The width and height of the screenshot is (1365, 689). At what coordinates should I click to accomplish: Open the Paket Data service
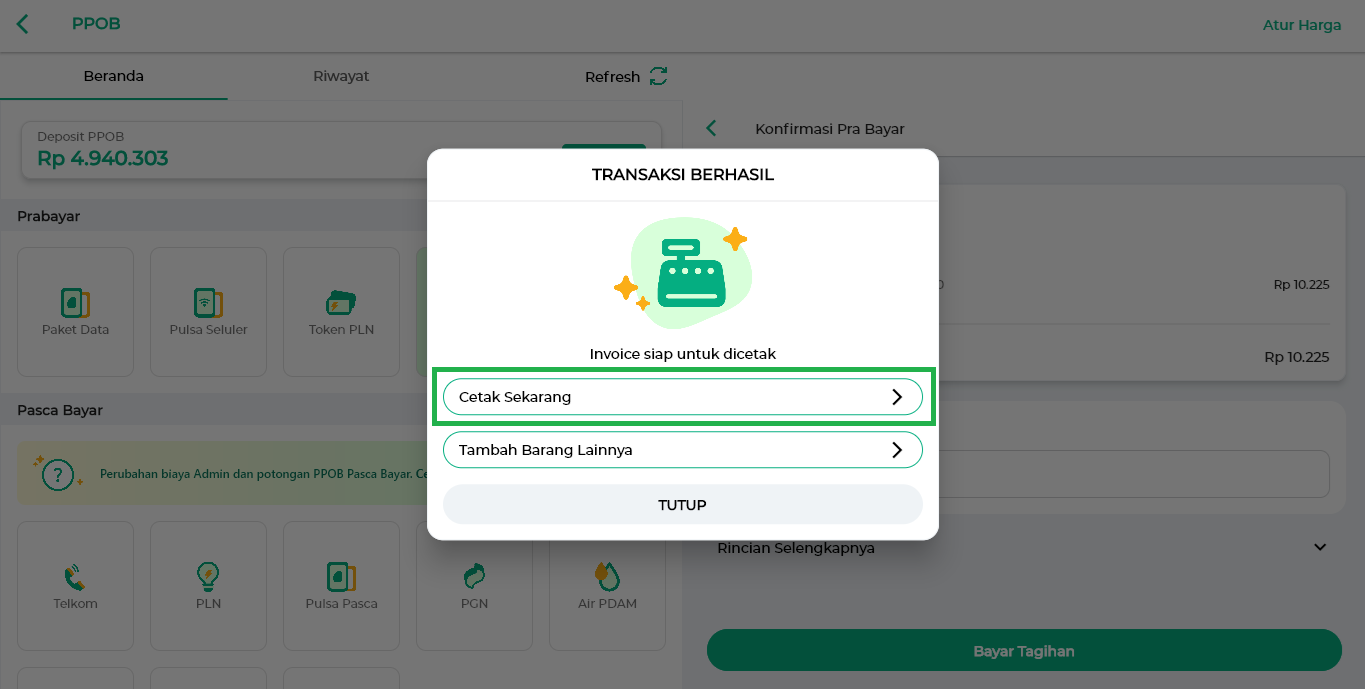click(x=75, y=312)
